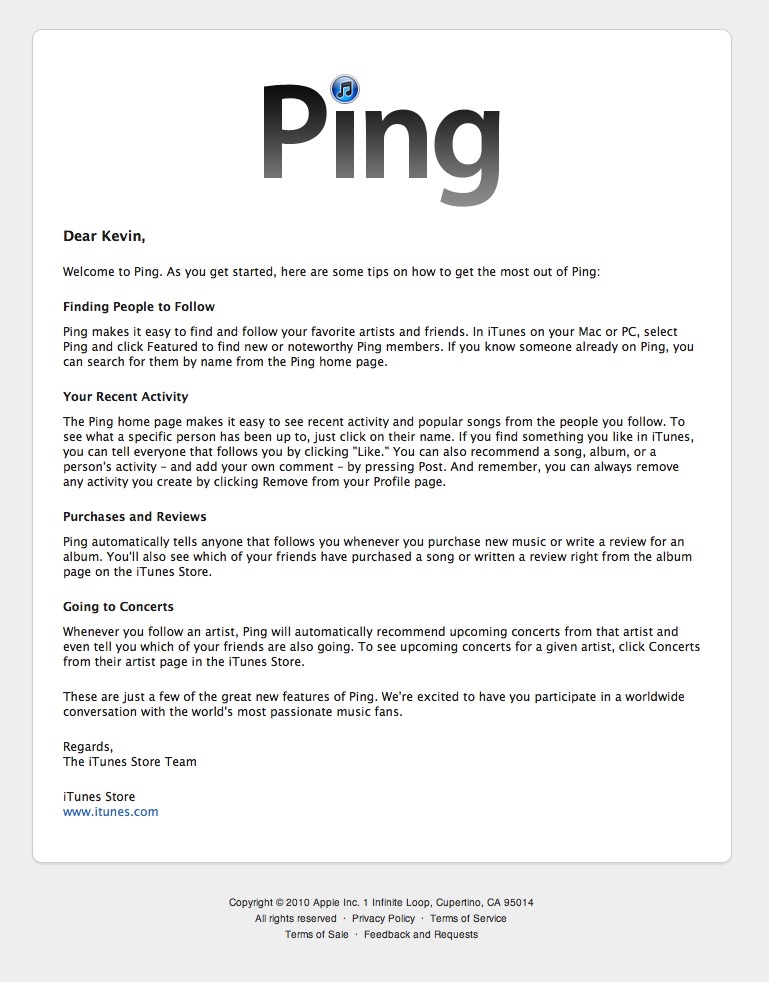Open the Terms of Sale link
Viewport: 769px width, 982px height.
pos(316,934)
